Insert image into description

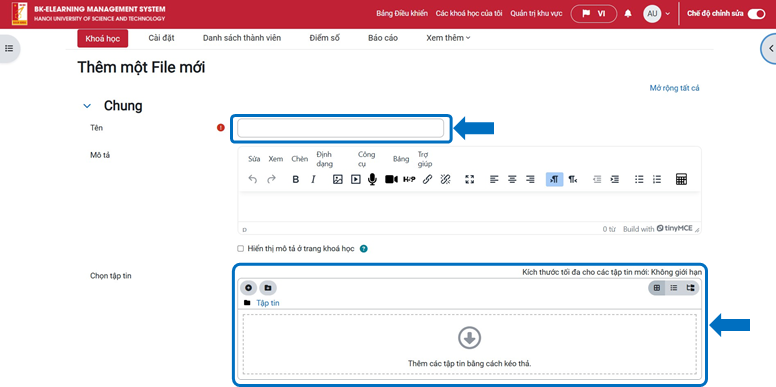[x=338, y=180]
